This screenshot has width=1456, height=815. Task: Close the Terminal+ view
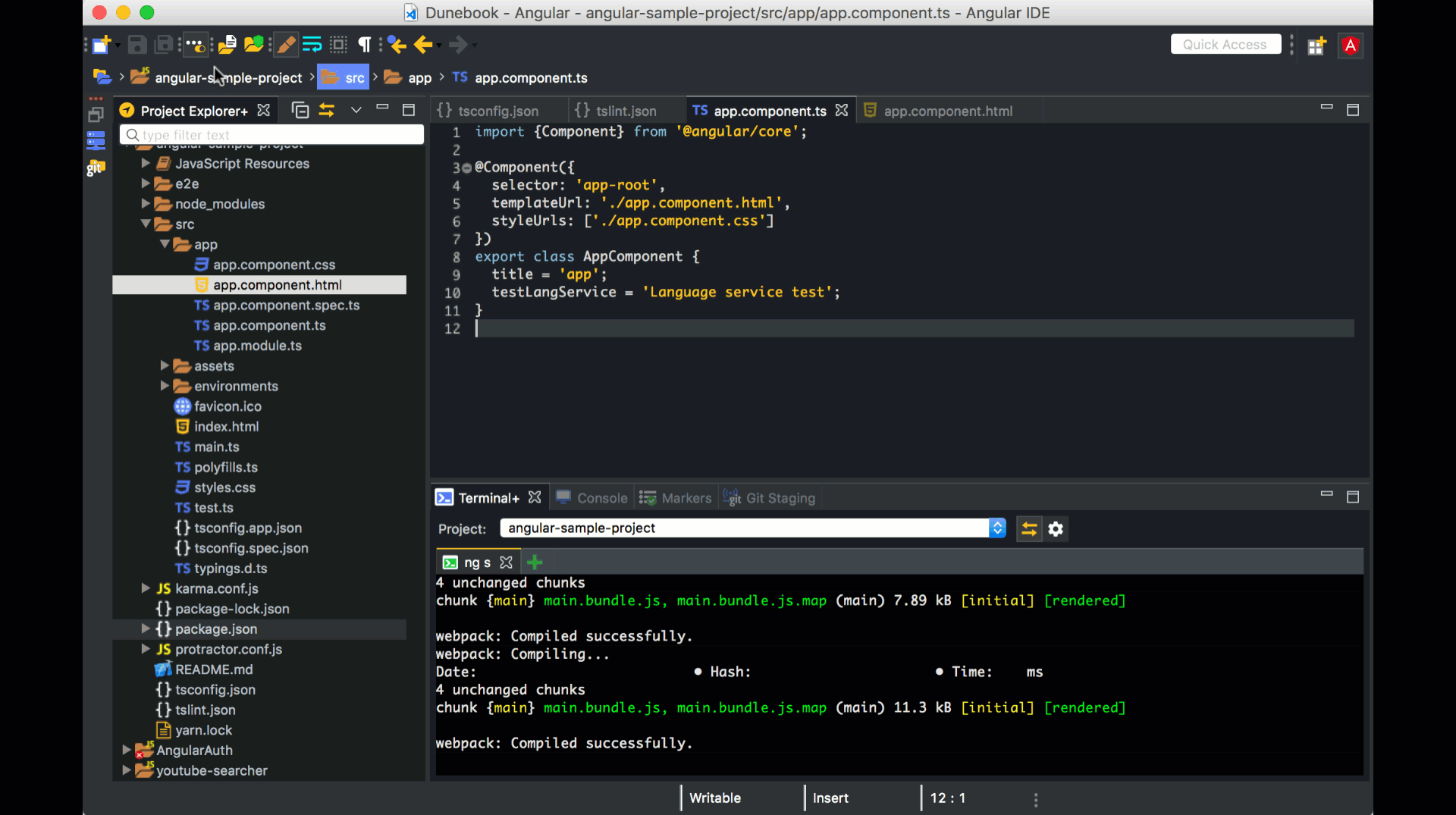pyautogui.click(x=535, y=497)
